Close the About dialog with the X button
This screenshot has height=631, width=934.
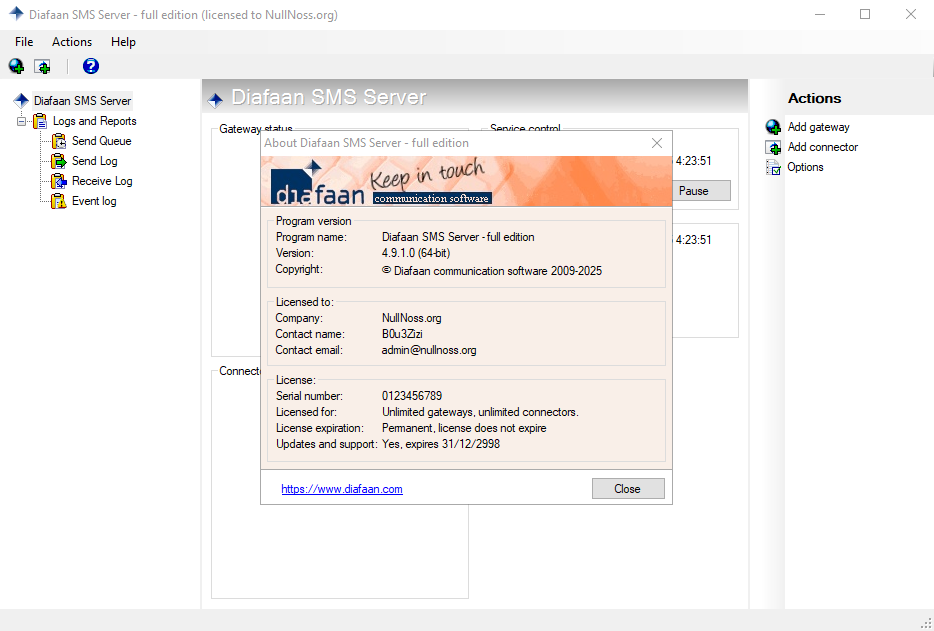click(657, 143)
